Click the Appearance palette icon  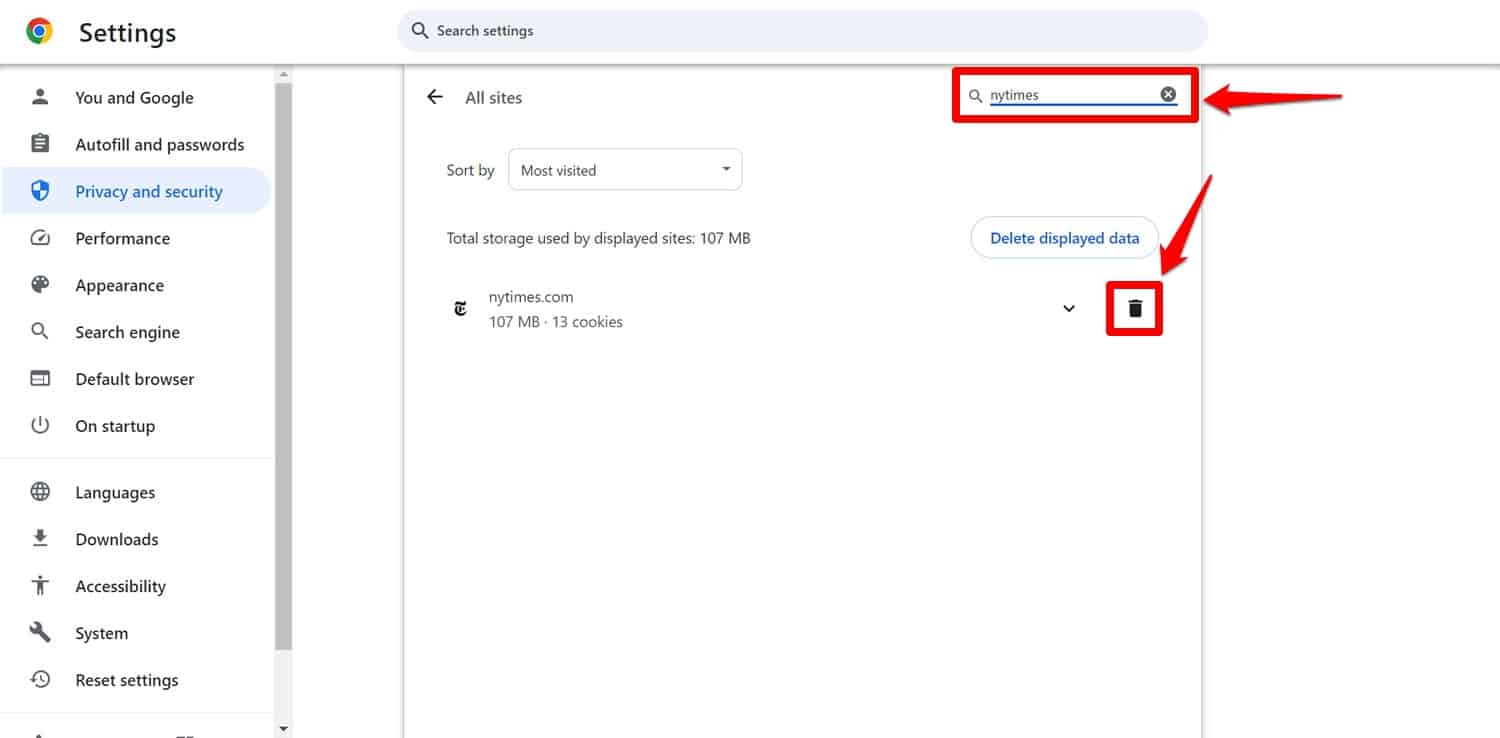click(40, 285)
